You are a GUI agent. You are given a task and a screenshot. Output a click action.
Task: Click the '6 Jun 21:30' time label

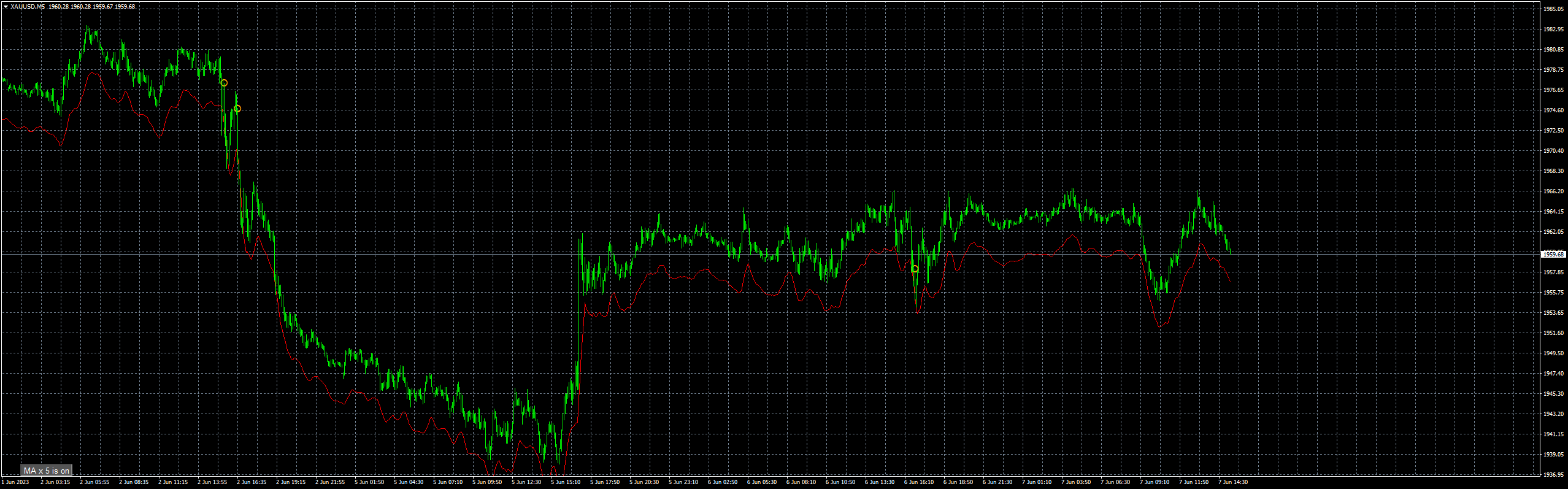coord(997,482)
